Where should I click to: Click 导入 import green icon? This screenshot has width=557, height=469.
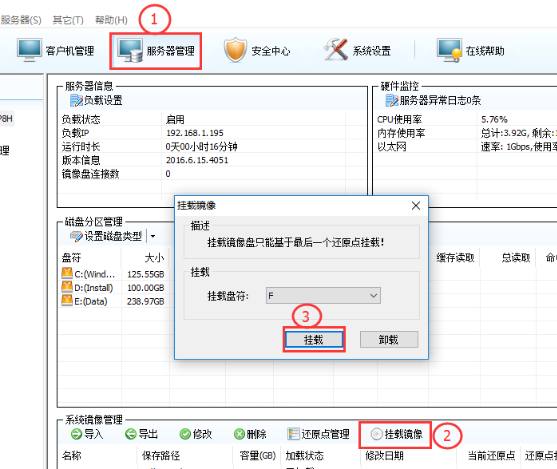76,434
